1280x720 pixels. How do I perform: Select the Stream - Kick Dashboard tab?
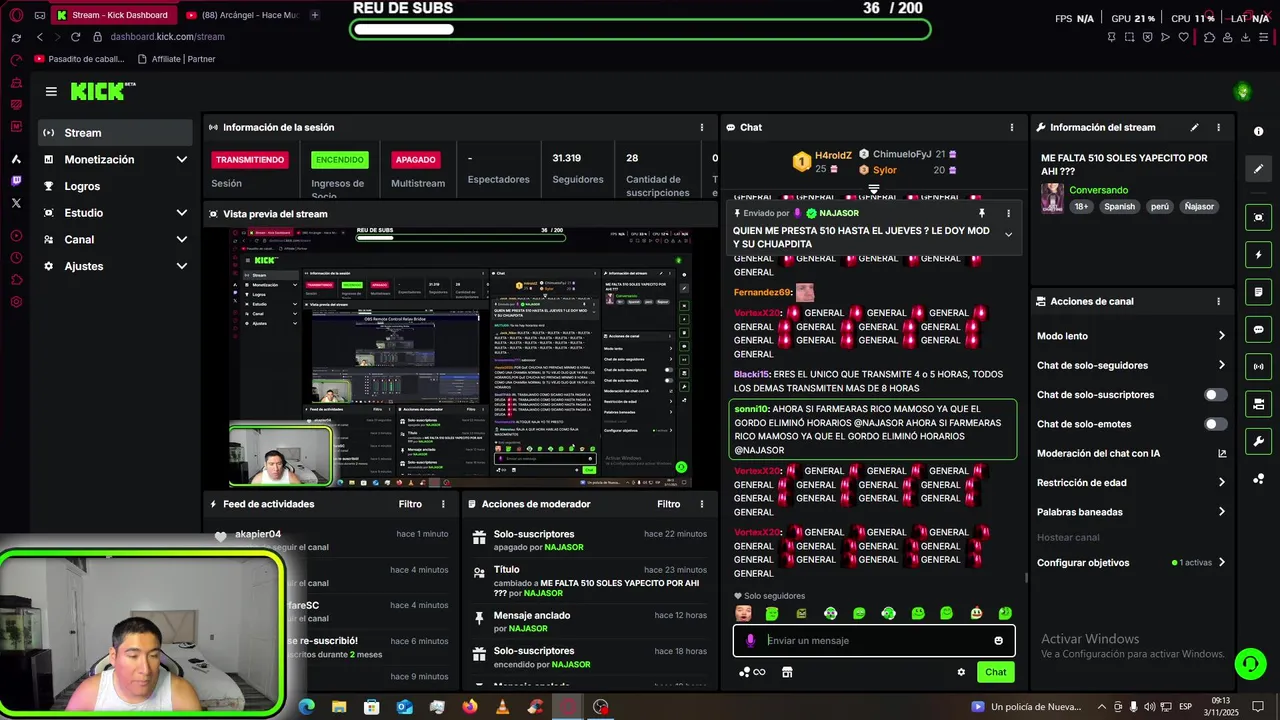coord(113,15)
